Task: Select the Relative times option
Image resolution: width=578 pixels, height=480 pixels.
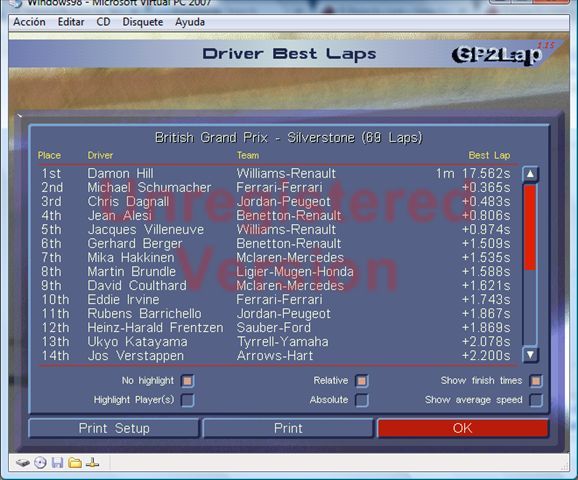Action: pos(362,381)
